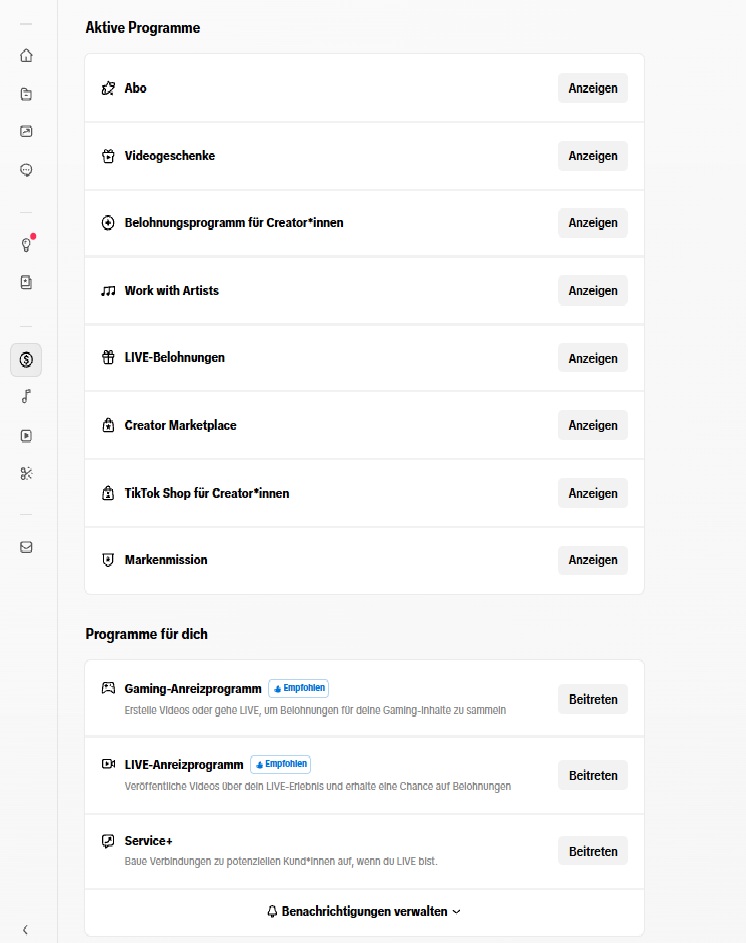Open the scissors editing tool icon
The height and width of the screenshot is (943, 746).
coord(26,474)
